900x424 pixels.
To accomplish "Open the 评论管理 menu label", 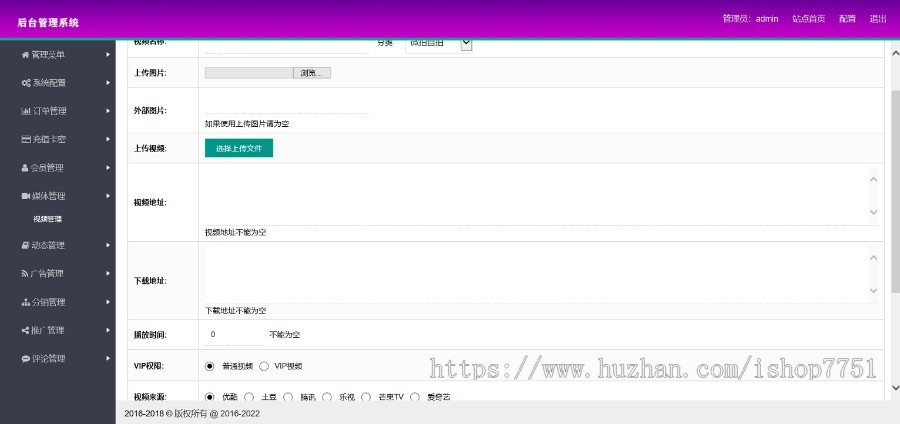I will 49,359.
